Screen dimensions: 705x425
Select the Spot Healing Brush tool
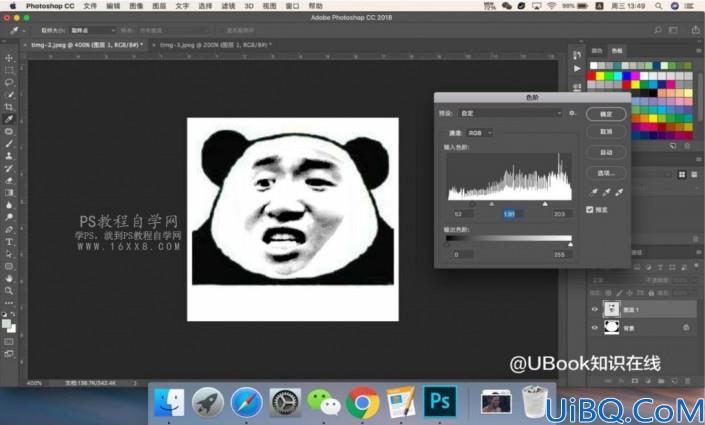(9, 131)
